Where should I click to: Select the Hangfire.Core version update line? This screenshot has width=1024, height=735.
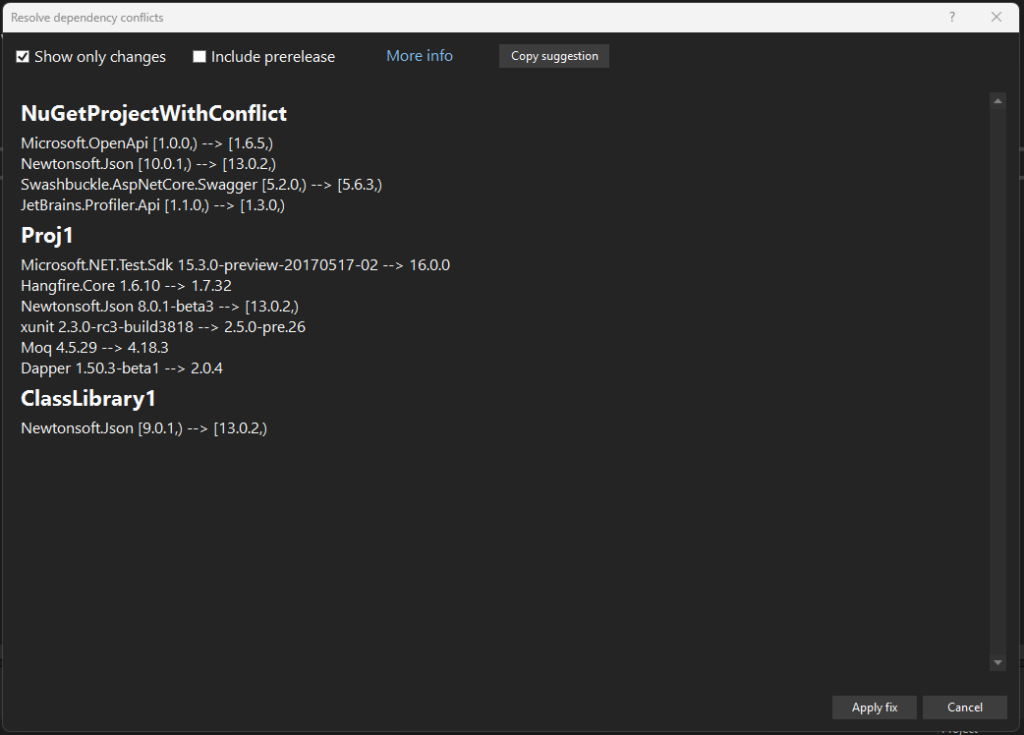point(126,285)
